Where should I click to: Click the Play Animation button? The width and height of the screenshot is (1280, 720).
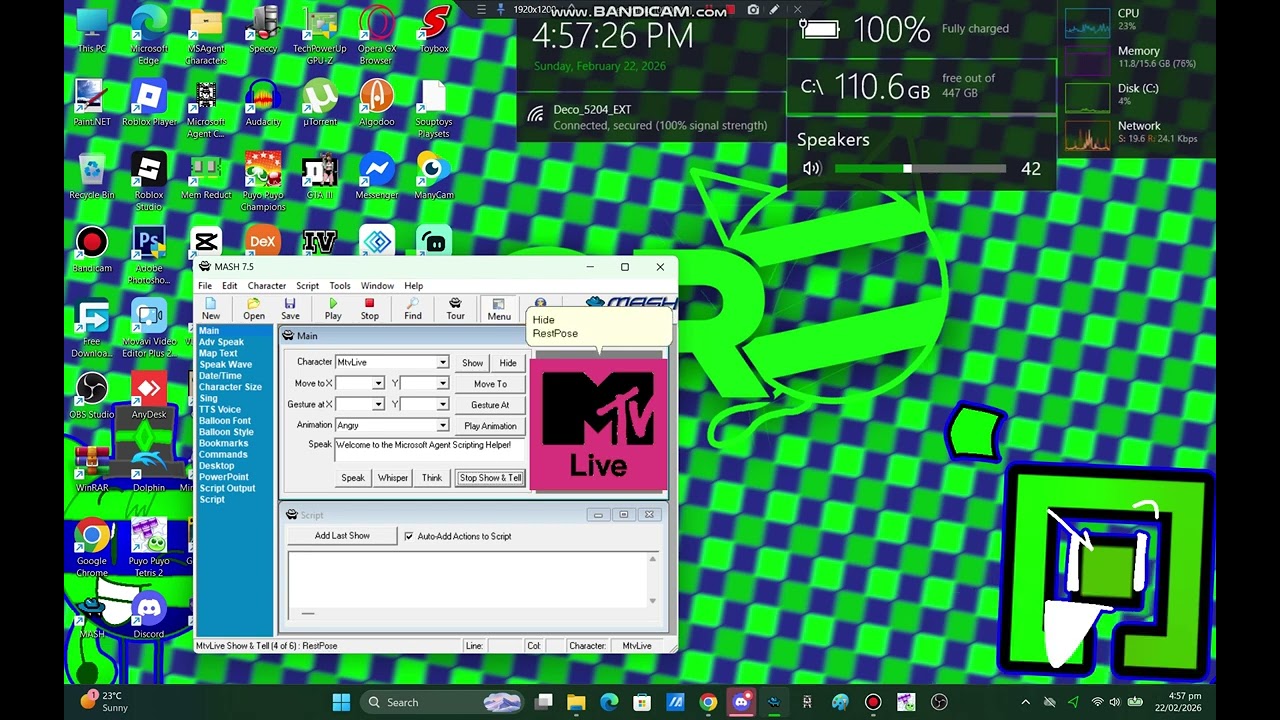tap(490, 426)
